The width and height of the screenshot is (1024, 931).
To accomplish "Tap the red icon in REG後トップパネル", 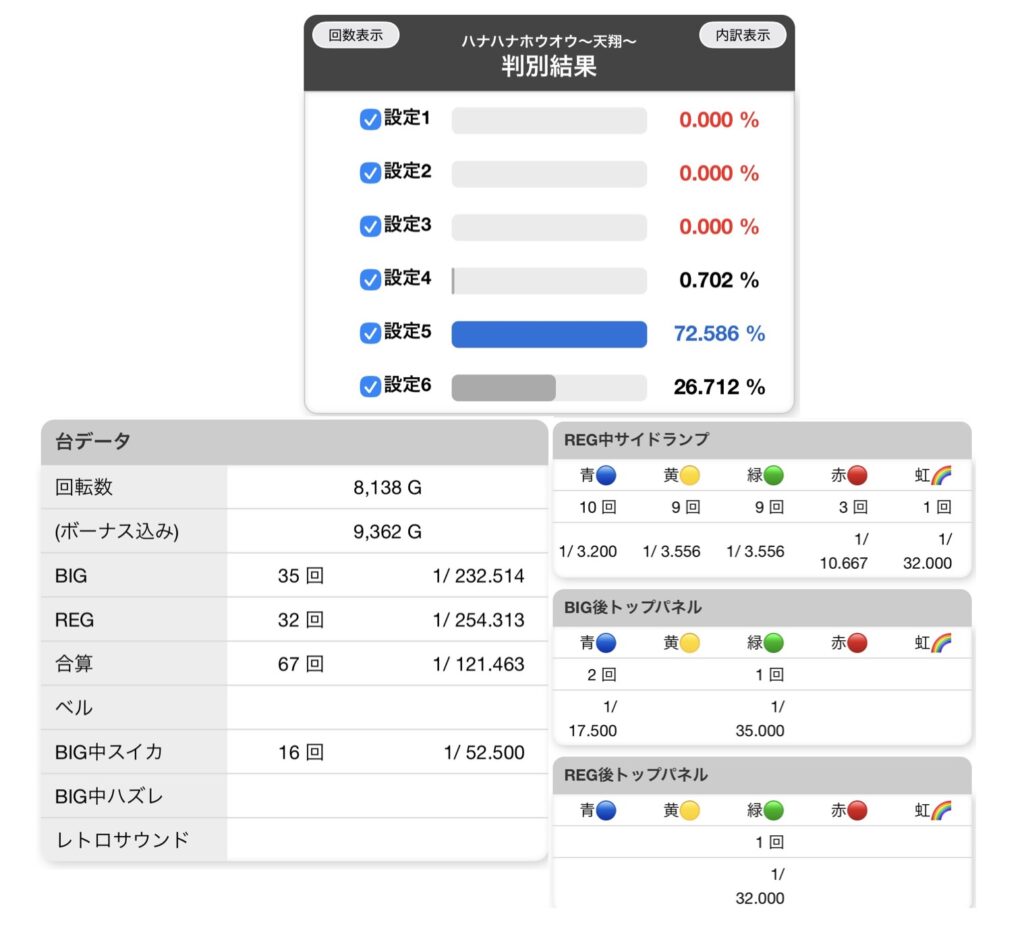I will [x=857, y=811].
